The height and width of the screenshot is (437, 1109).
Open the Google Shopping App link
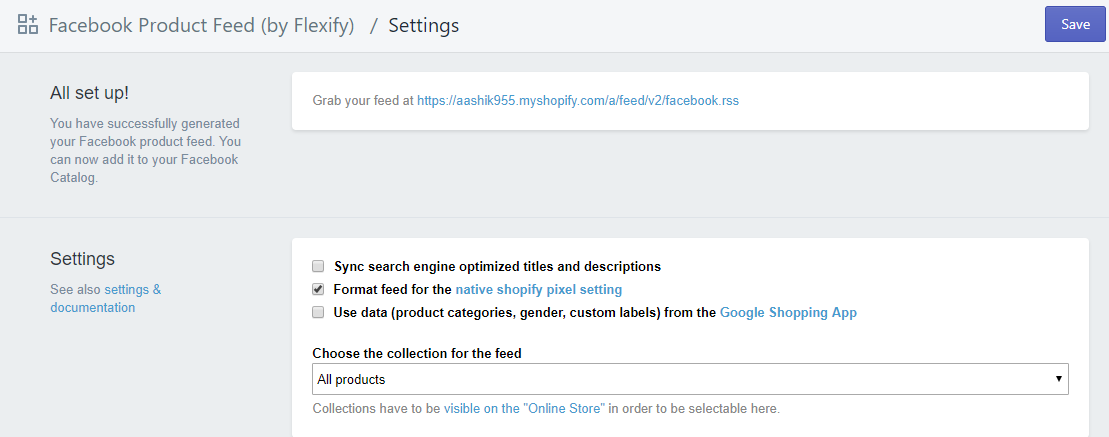tap(789, 313)
